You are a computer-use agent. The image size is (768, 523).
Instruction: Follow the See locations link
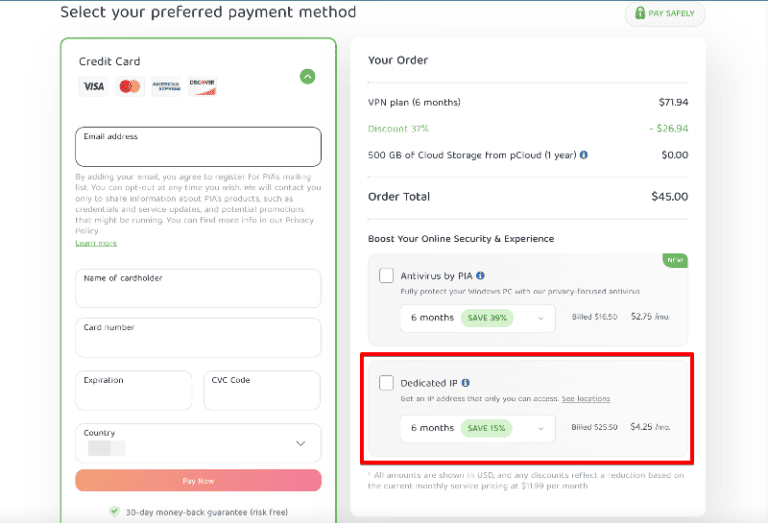[x=586, y=399]
